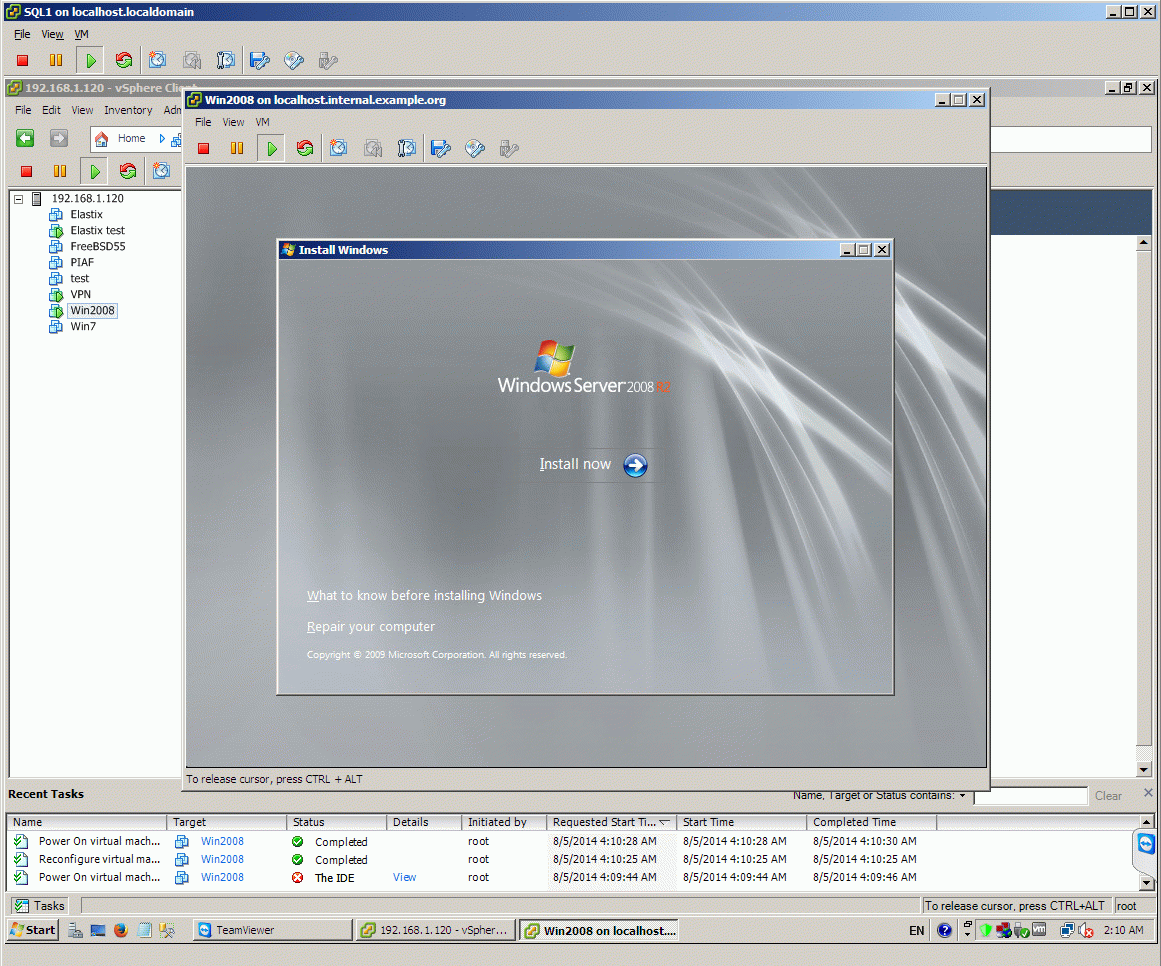1161x966 pixels.
Task: Click down arrow of Recent Tasks scrollbar
Action: coord(1146,882)
